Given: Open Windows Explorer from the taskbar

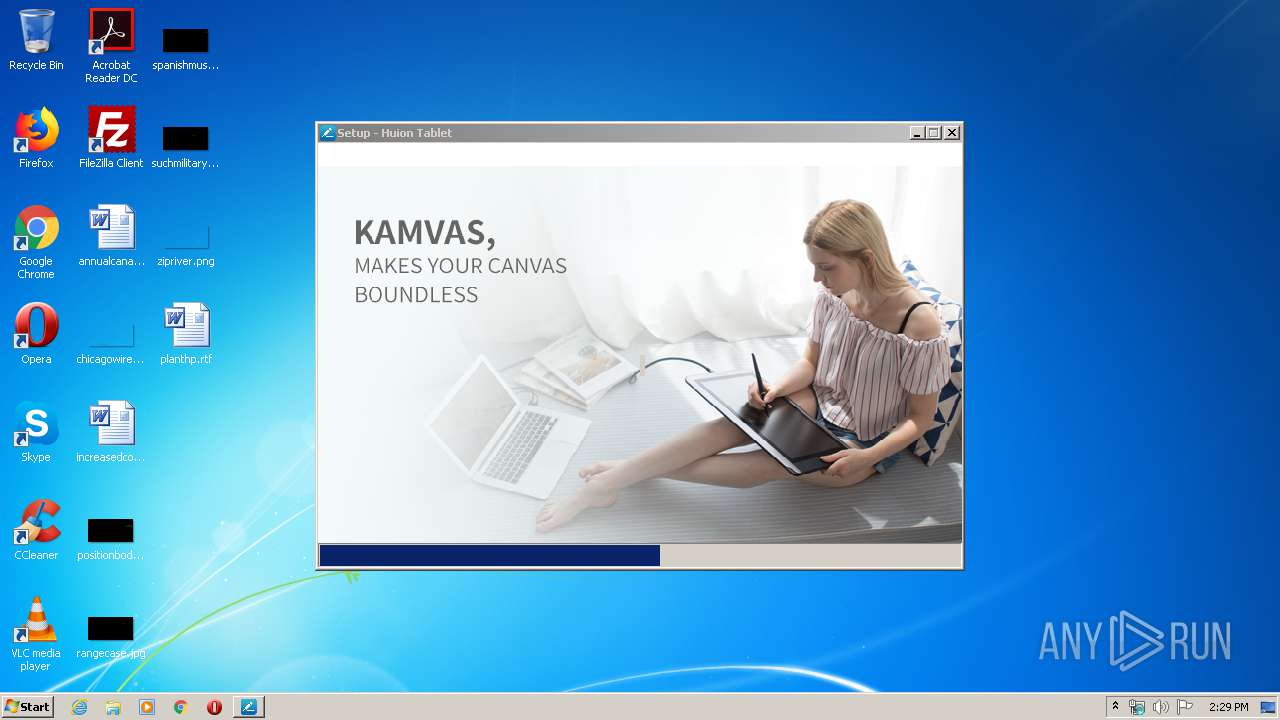Looking at the screenshot, I should tap(113, 707).
